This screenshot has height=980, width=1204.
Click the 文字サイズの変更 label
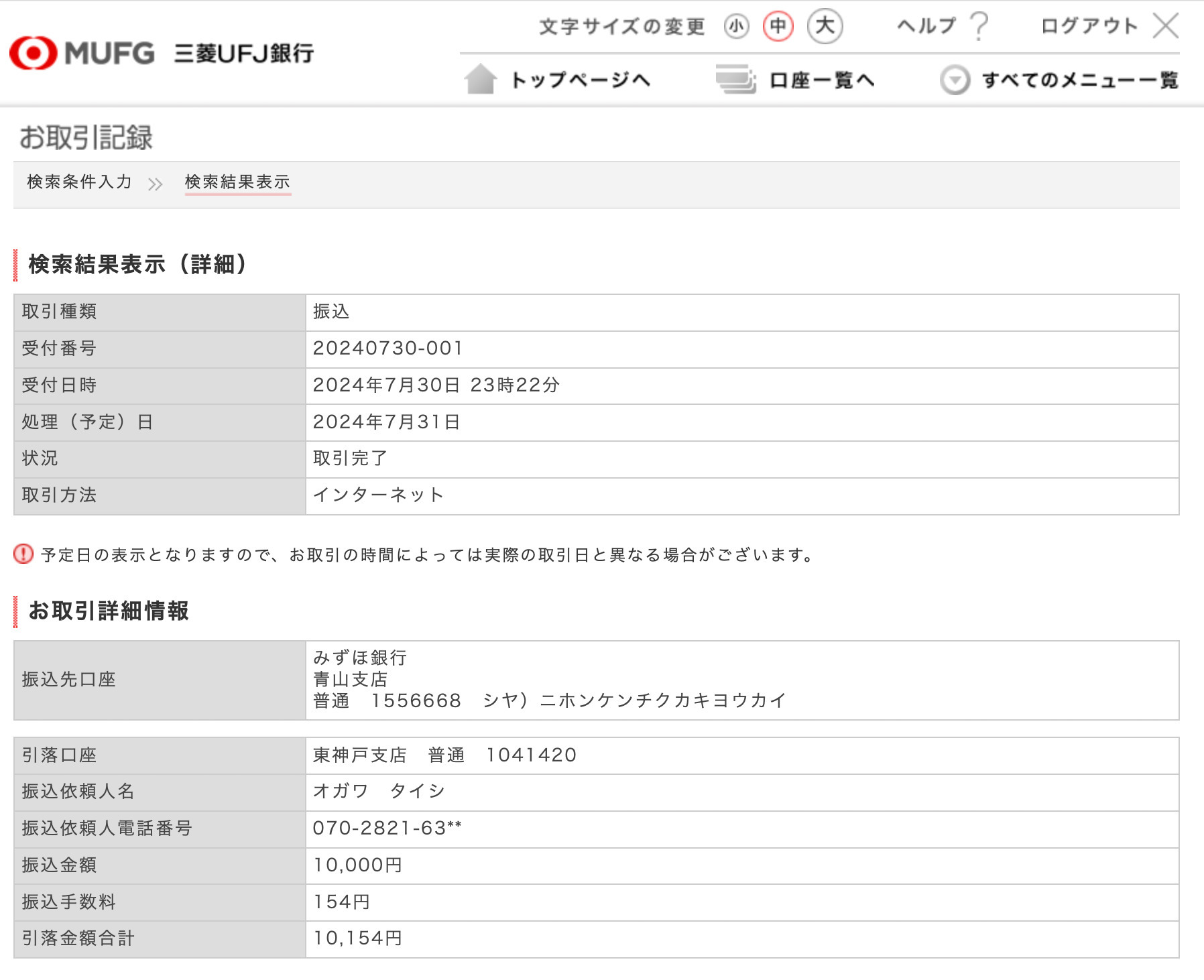(622, 27)
